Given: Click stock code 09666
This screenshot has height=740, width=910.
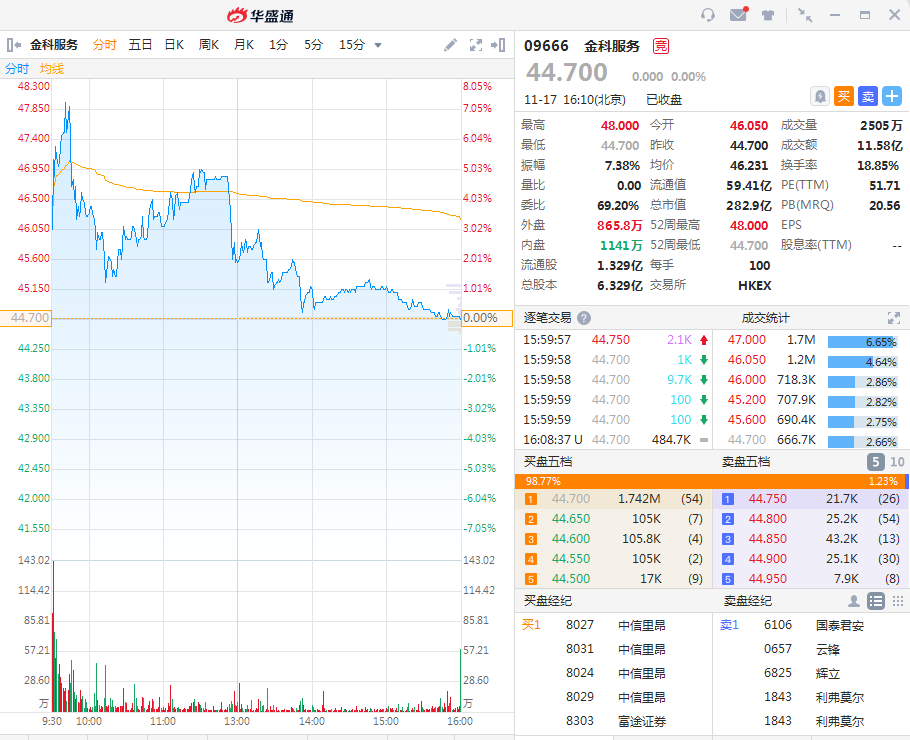Looking at the screenshot, I should click(546, 46).
